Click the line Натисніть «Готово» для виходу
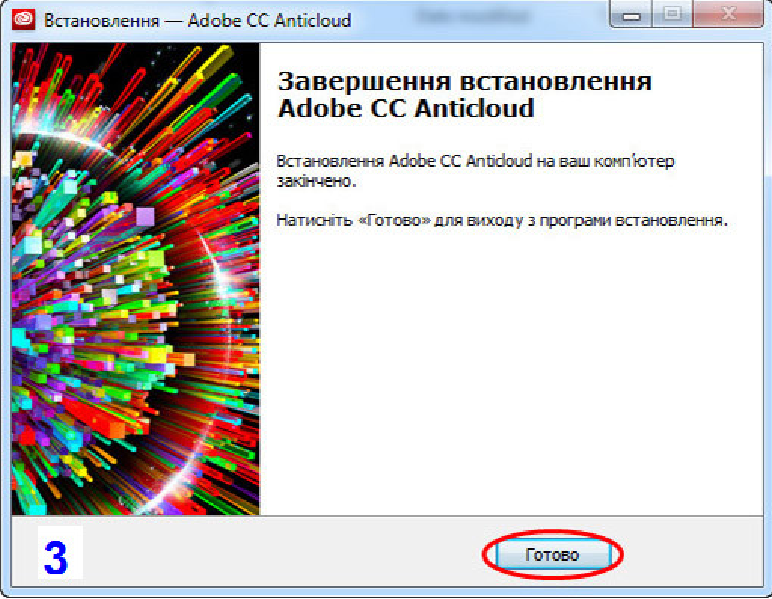 click(502, 220)
